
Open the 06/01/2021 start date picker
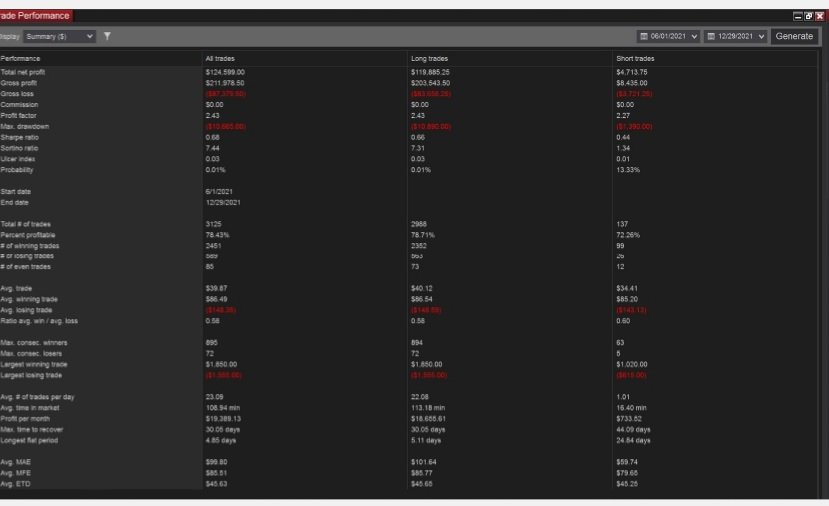(x=668, y=36)
